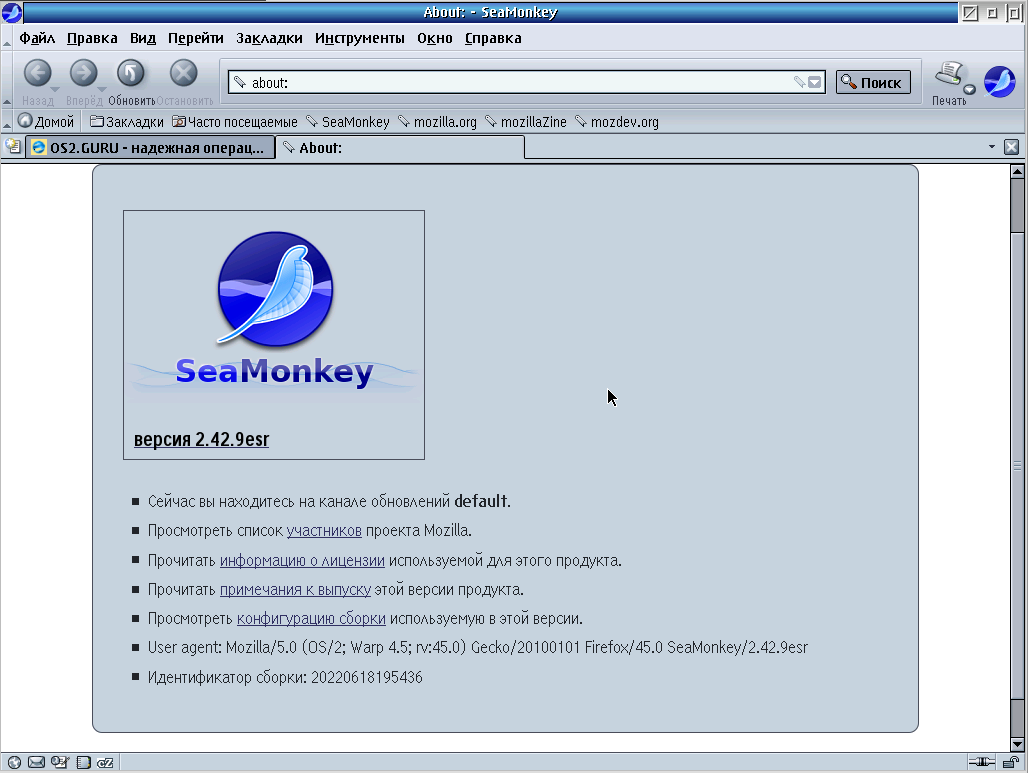Click the bookmark tag icon in URL field

click(799, 82)
